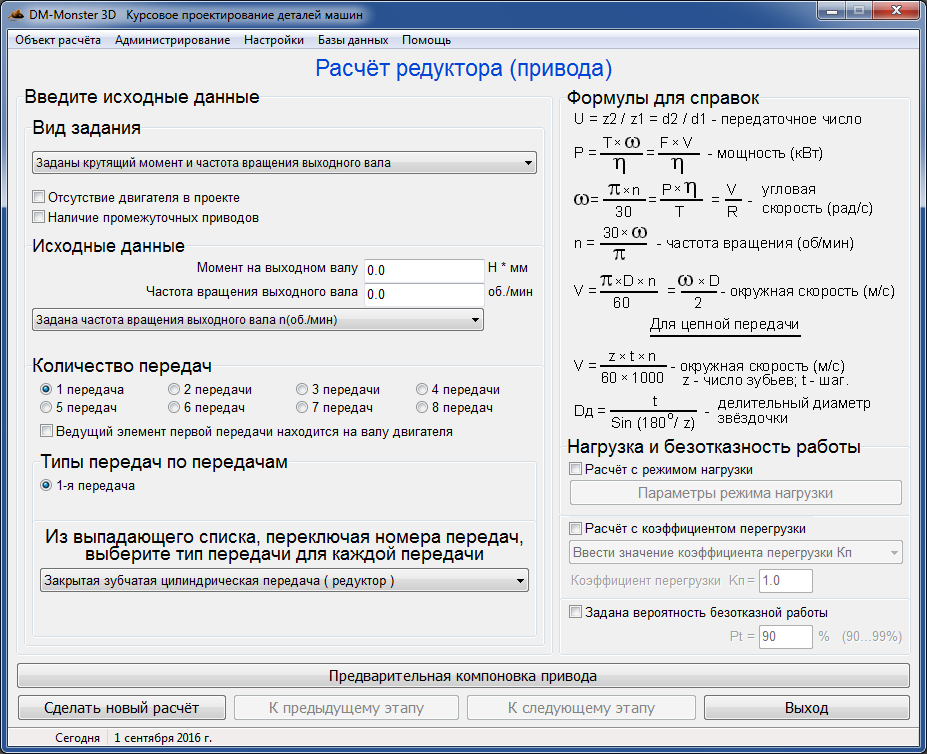This screenshot has height=754, width=927.
Task: Click the Pt probability value field
Action: [786, 636]
